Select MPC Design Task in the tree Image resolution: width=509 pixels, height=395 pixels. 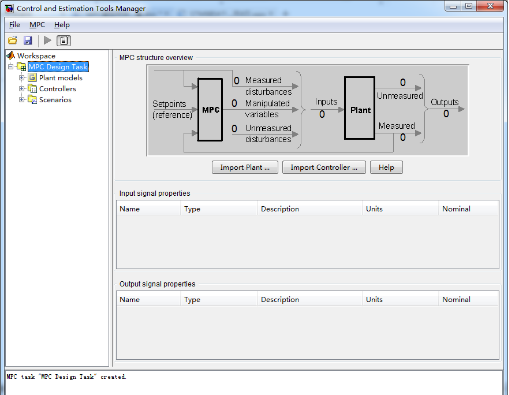coord(58,67)
